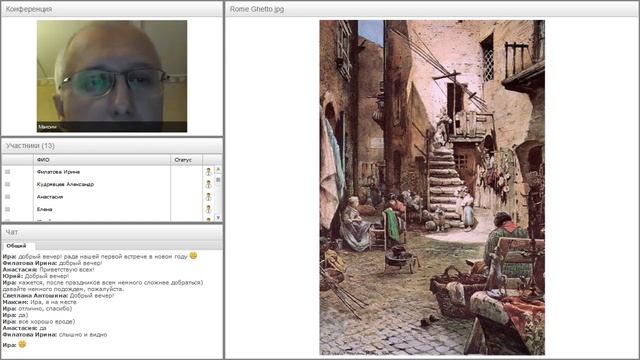Select participant Елена in the list

44,209
